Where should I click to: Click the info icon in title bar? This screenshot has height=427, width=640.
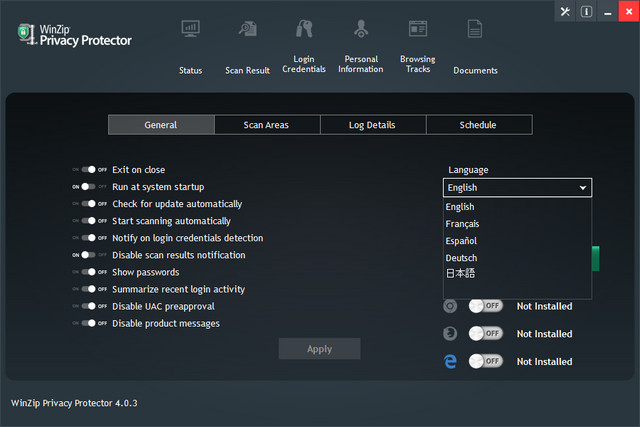[587, 11]
